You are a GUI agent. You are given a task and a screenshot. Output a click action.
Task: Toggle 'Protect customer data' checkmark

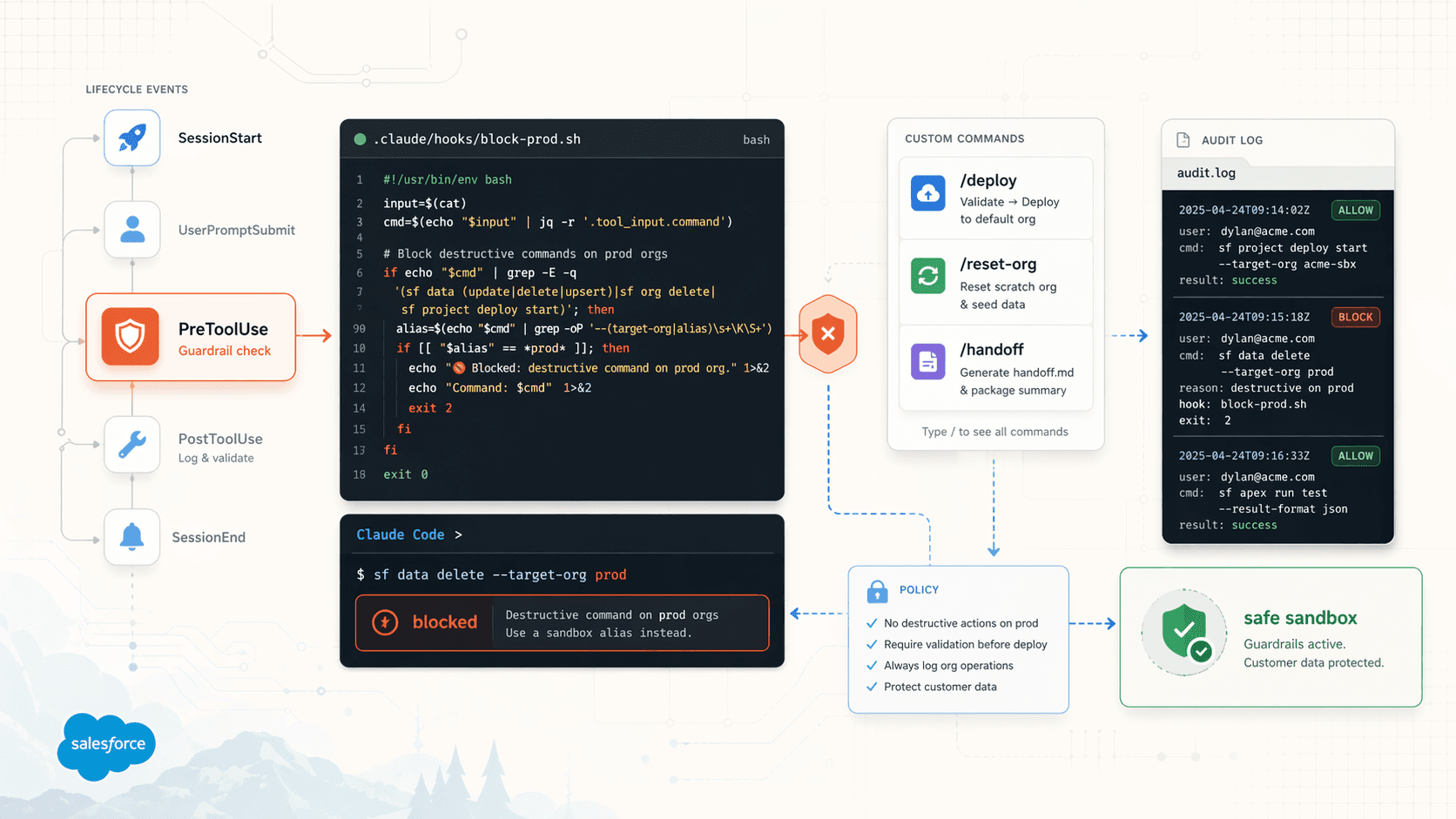tap(872, 687)
